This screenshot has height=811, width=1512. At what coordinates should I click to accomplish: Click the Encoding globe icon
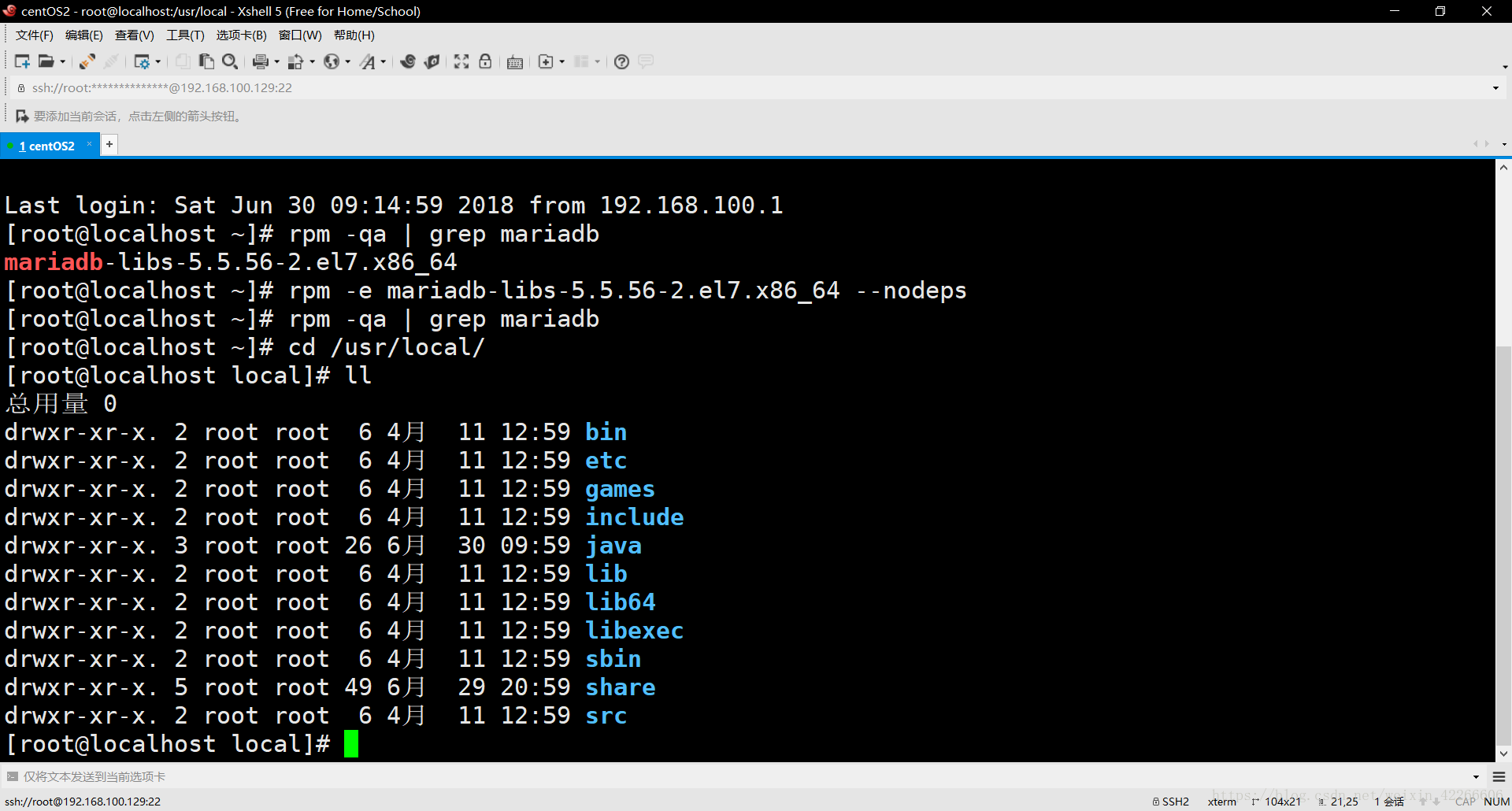click(332, 61)
